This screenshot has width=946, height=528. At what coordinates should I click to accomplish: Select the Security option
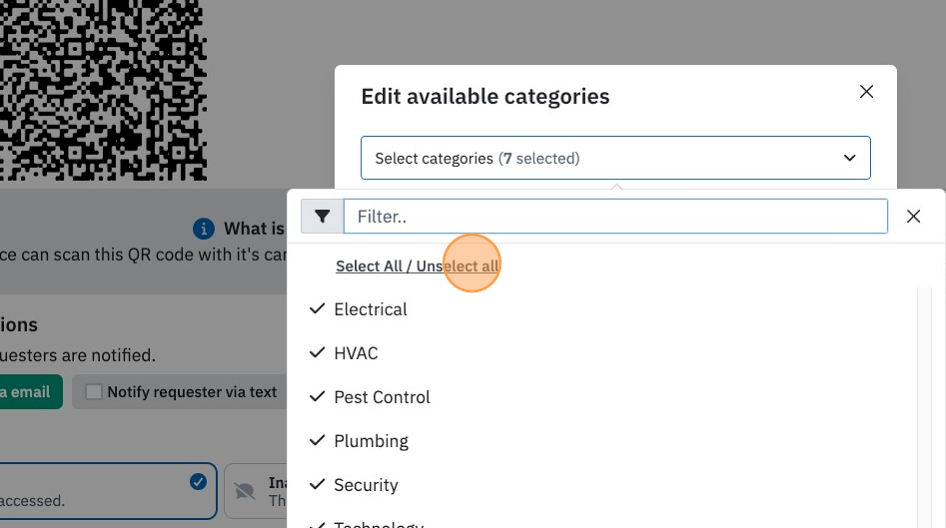(354, 485)
